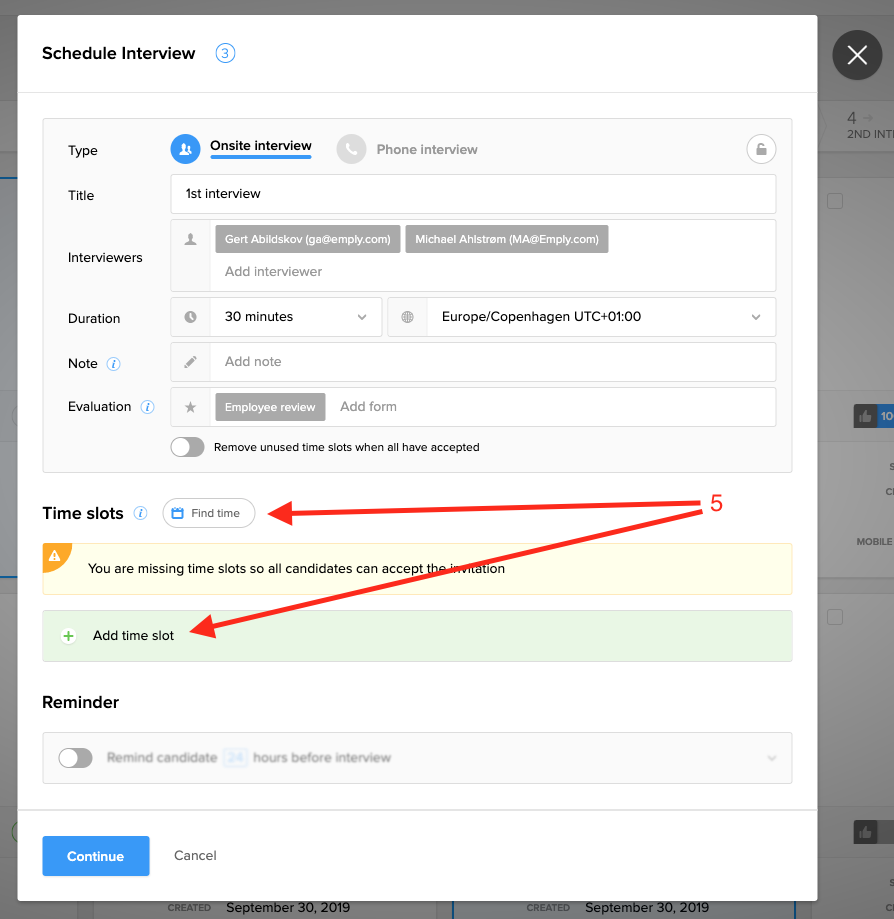Switch to Onsite interview tab
This screenshot has height=919, width=894.
click(261, 146)
